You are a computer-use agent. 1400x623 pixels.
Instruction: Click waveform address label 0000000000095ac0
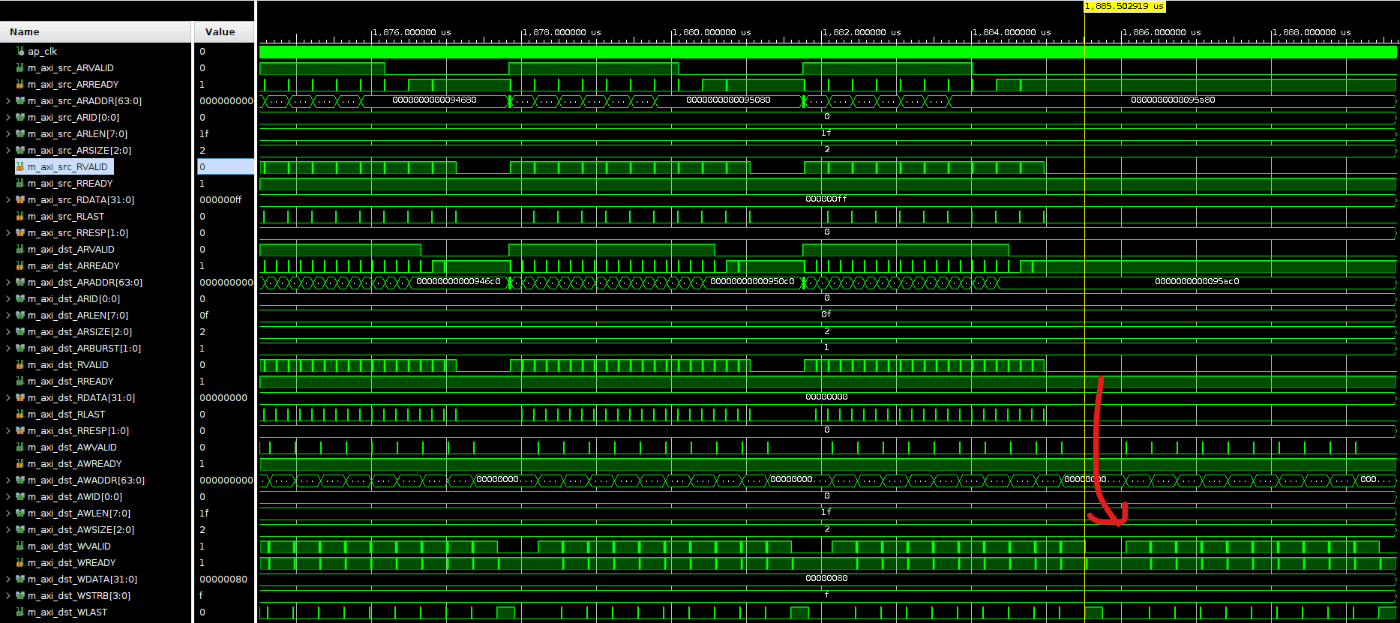click(x=1197, y=282)
